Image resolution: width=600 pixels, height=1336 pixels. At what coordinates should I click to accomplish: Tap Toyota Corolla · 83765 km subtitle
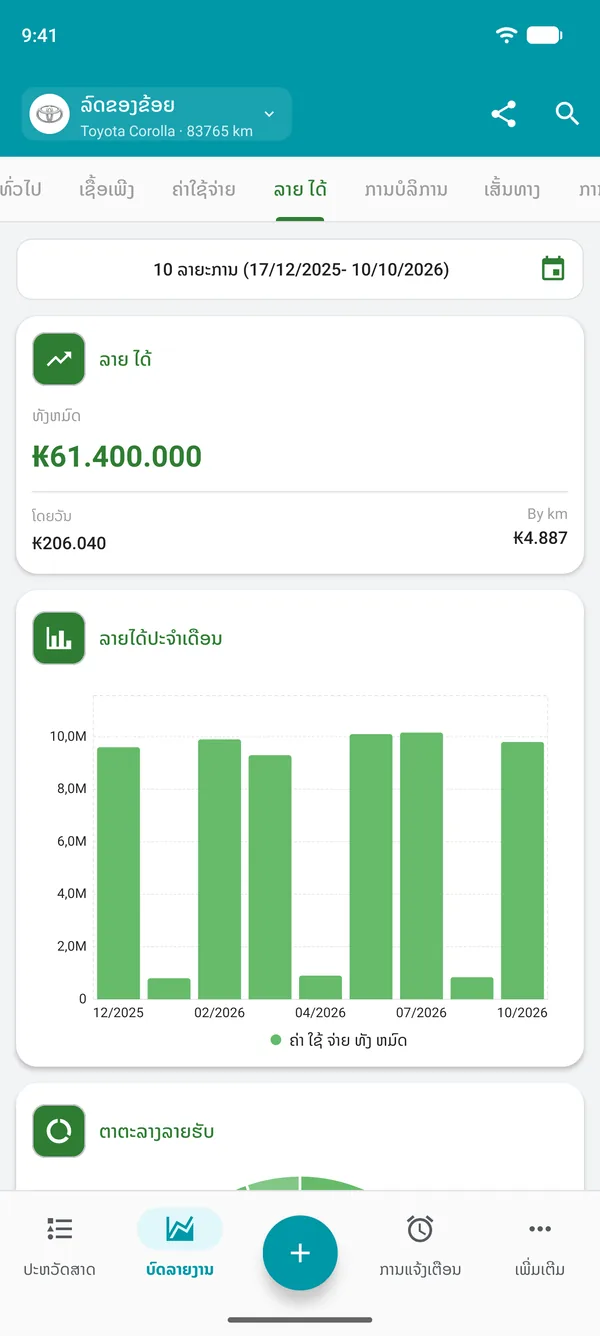pyautogui.click(x=166, y=131)
